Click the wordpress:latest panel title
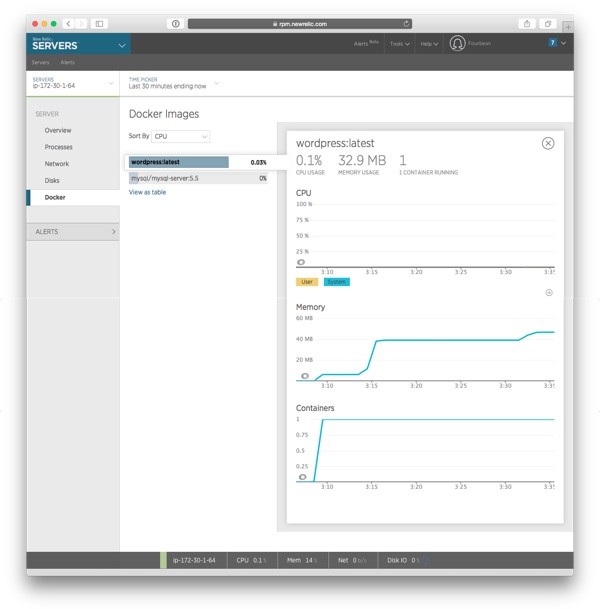 335,143
